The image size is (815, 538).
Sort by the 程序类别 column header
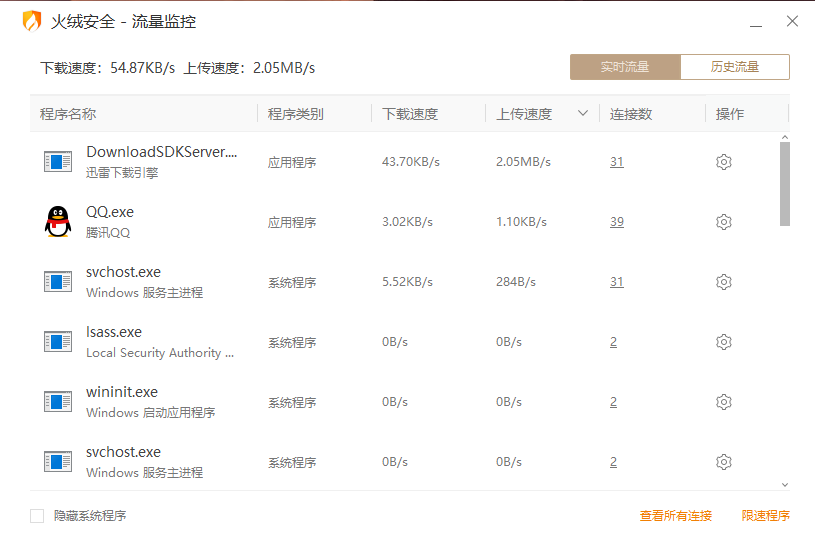(296, 114)
